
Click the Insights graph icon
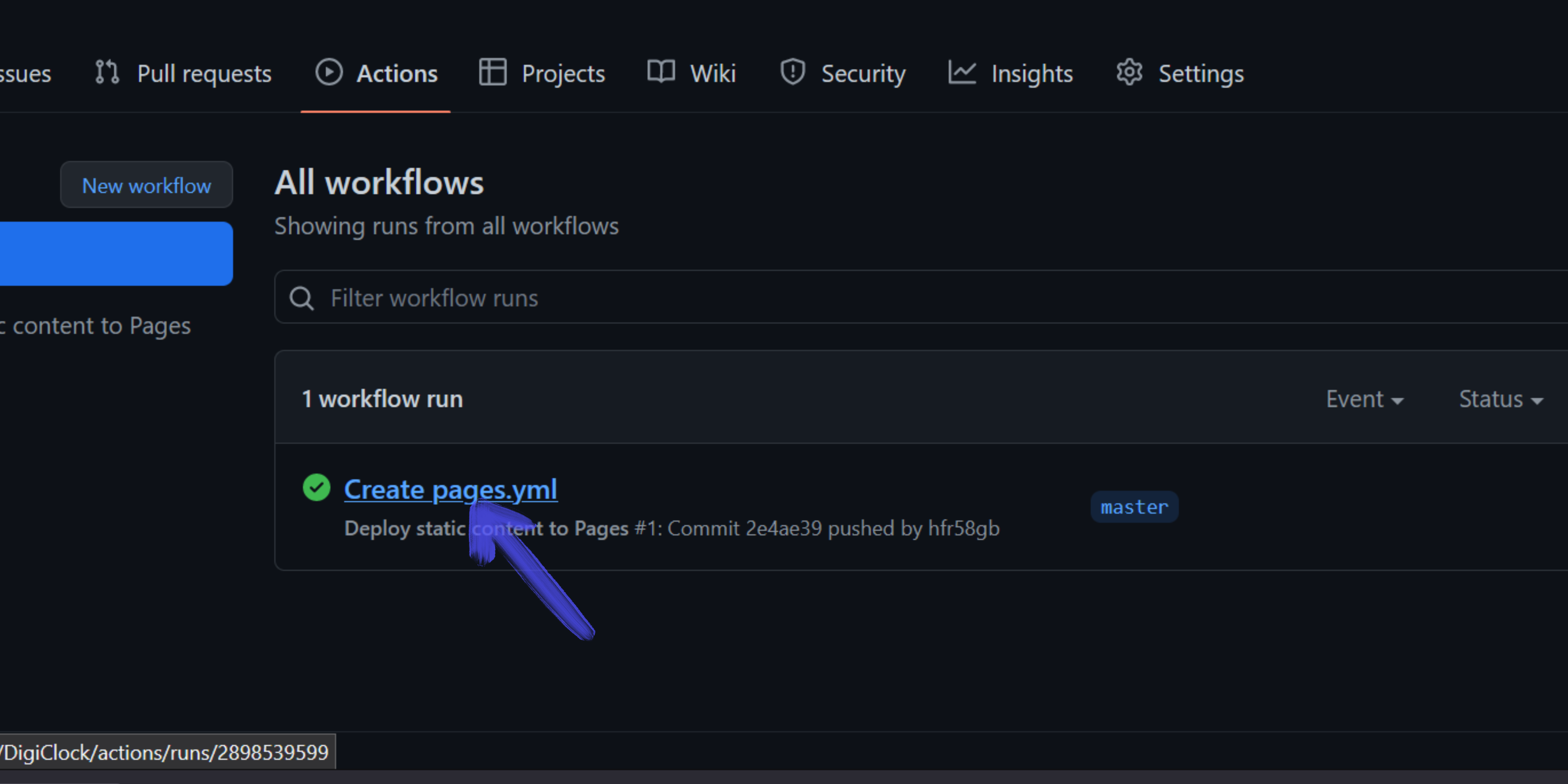click(x=962, y=72)
